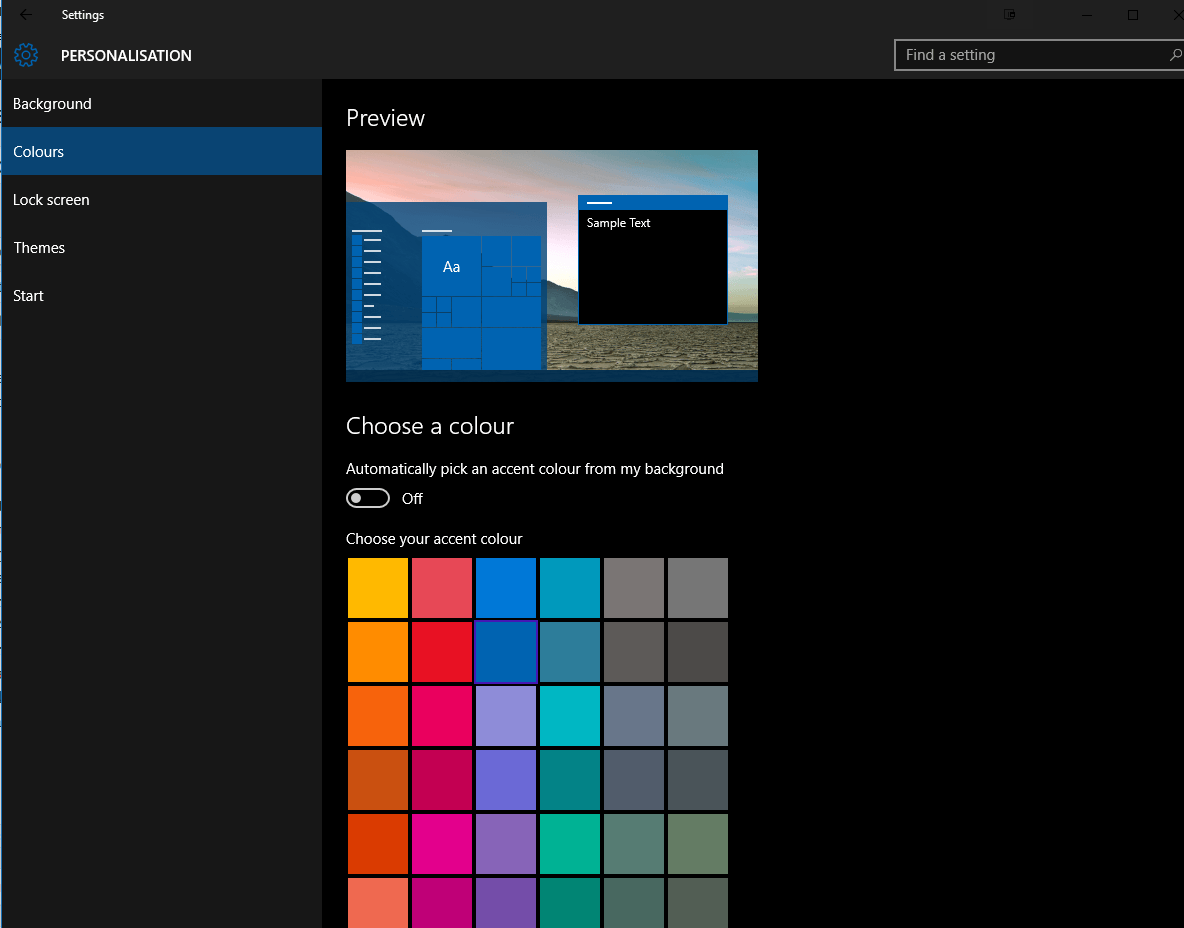Pick the dark magenta swatch in bottom row
Viewport: 1184px width, 928px height.
tap(442, 903)
